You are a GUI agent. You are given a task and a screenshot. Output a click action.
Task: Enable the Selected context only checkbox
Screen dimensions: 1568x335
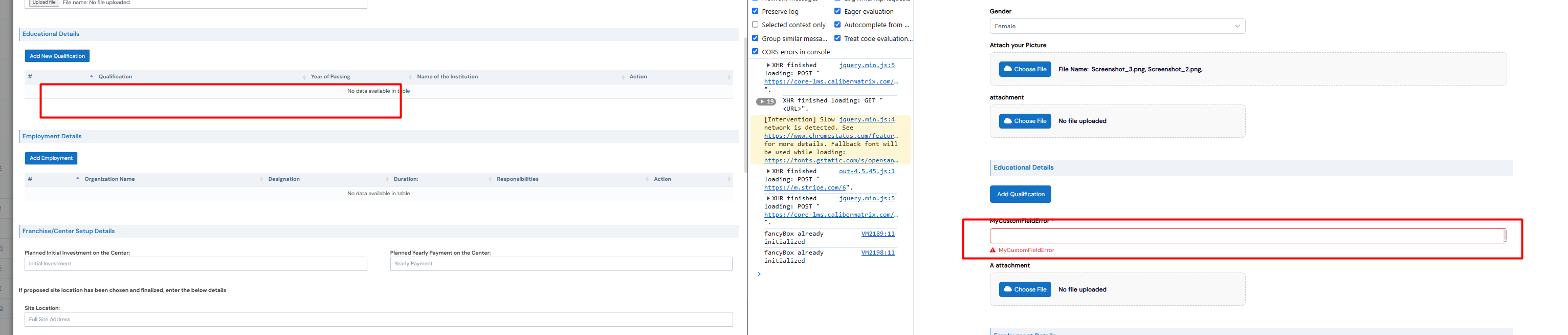(756, 25)
